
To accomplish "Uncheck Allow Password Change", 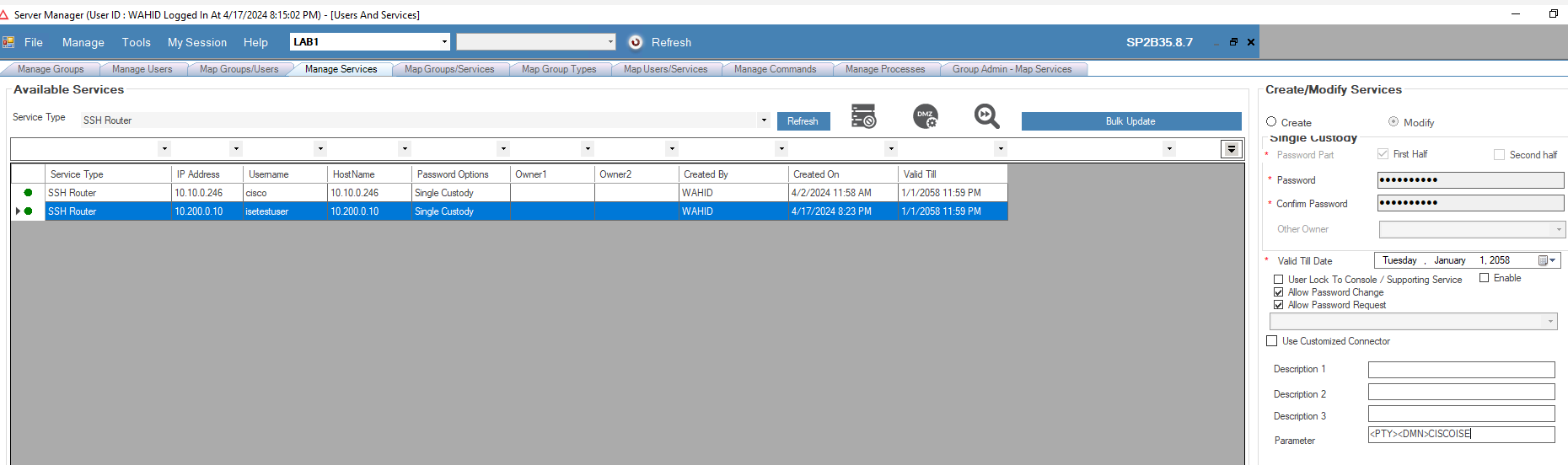I will tap(1278, 292).
